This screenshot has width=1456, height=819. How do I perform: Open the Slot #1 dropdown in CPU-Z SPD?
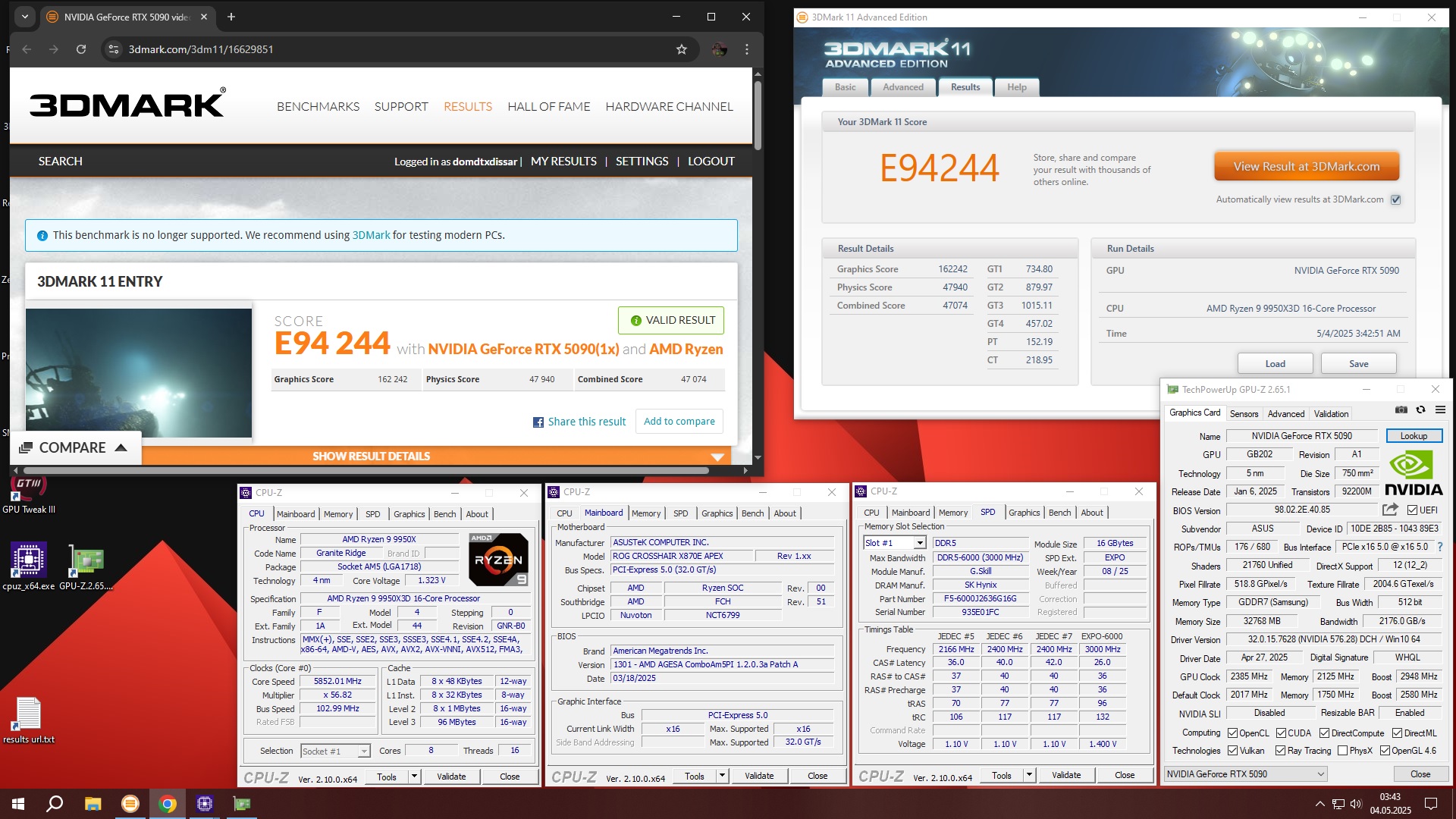click(895, 543)
